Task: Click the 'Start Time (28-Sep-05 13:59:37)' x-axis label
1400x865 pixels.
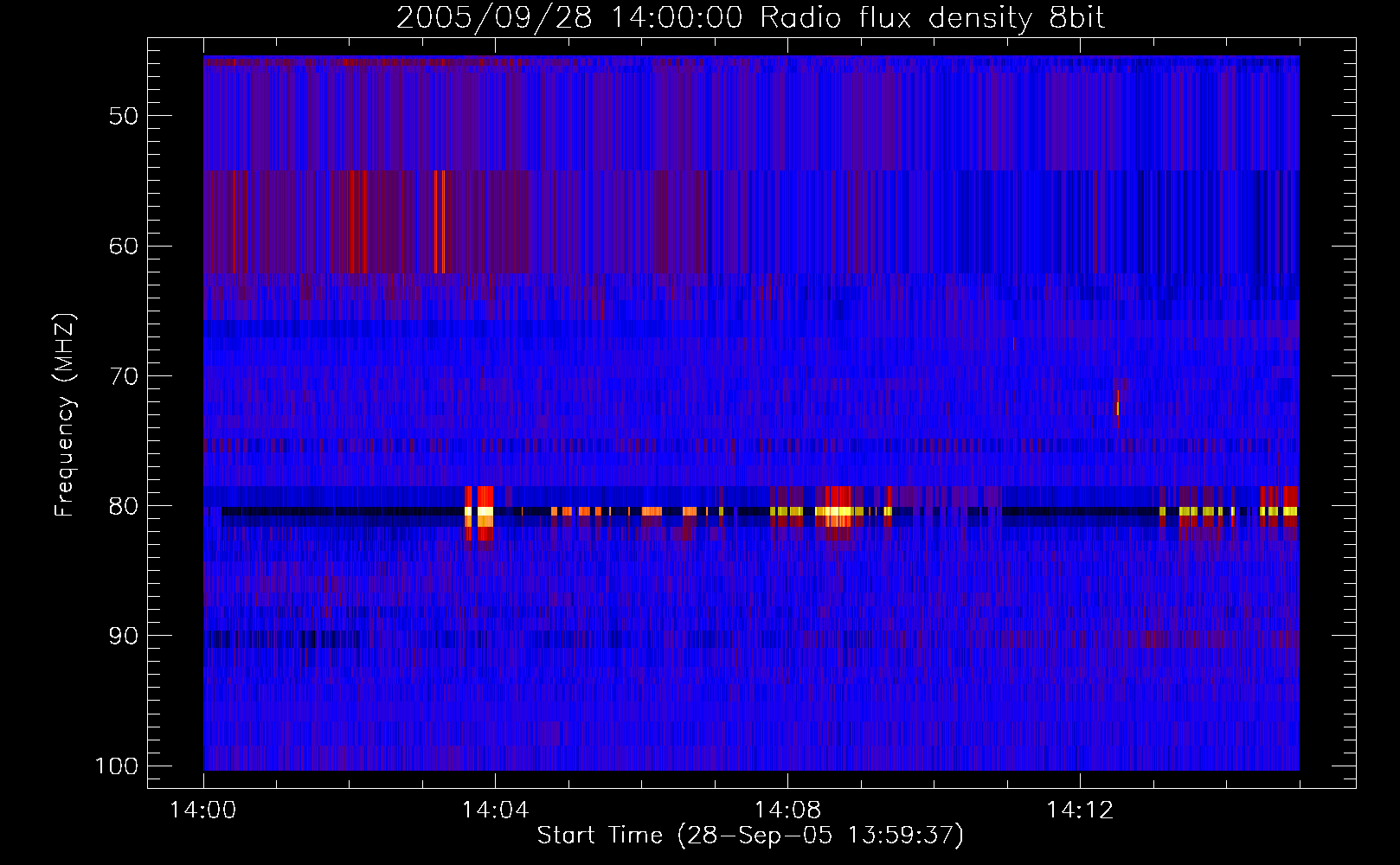Action: [x=750, y=836]
